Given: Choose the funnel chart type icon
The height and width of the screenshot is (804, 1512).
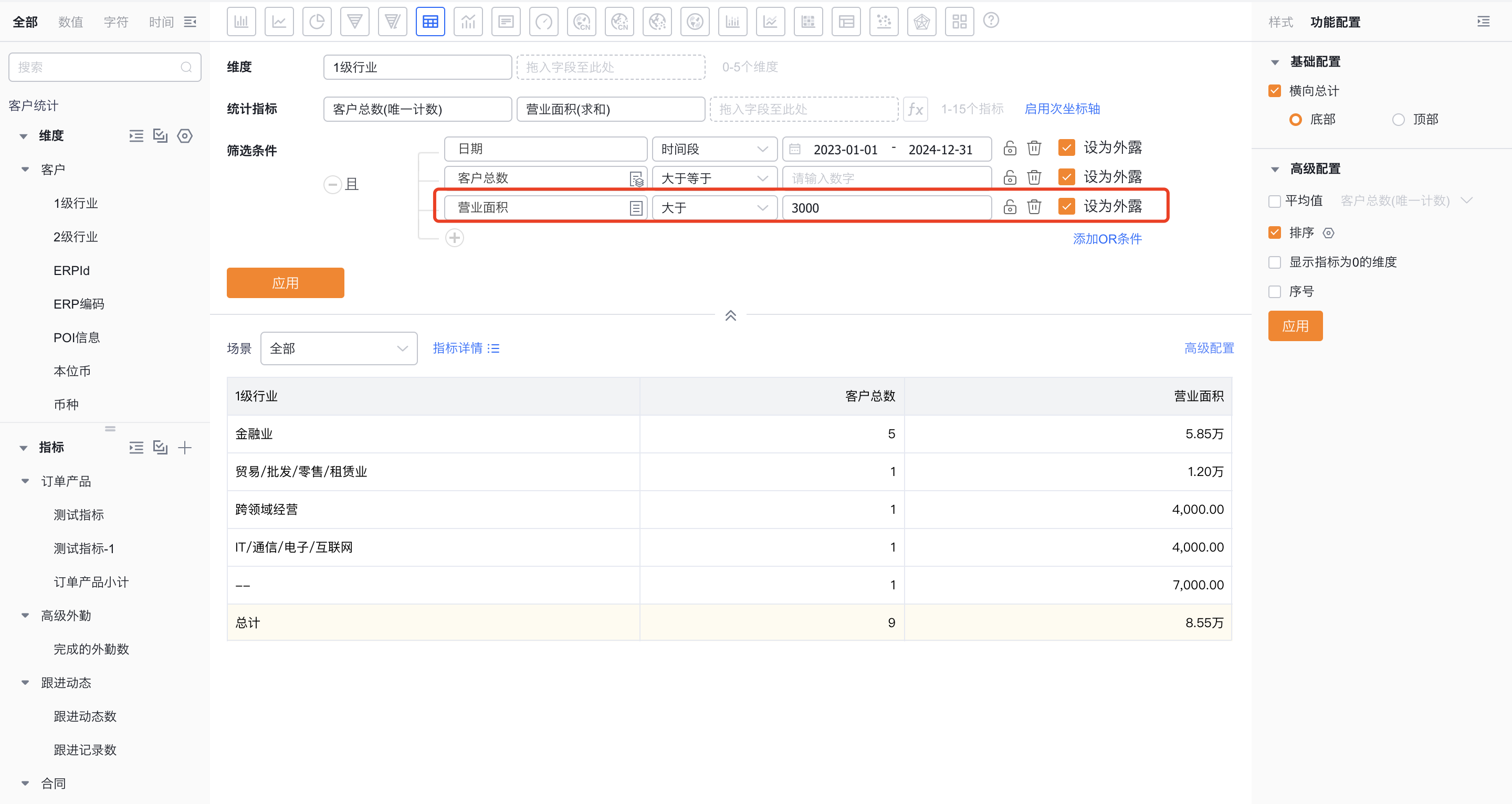Looking at the screenshot, I should (354, 21).
